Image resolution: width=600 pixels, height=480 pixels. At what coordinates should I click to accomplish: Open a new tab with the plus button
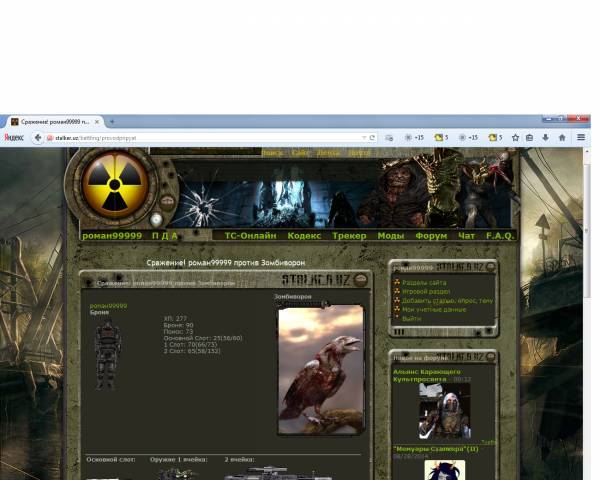coord(112,122)
